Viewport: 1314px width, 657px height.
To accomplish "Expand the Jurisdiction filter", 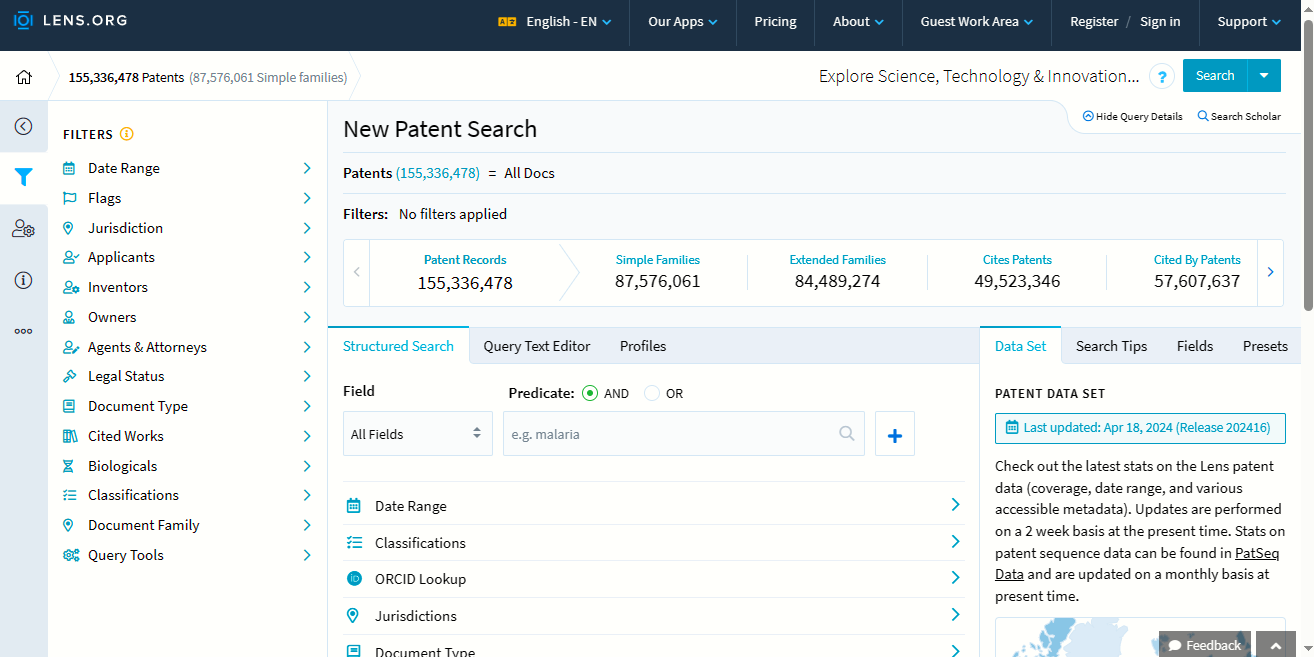I will click(187, 228).
